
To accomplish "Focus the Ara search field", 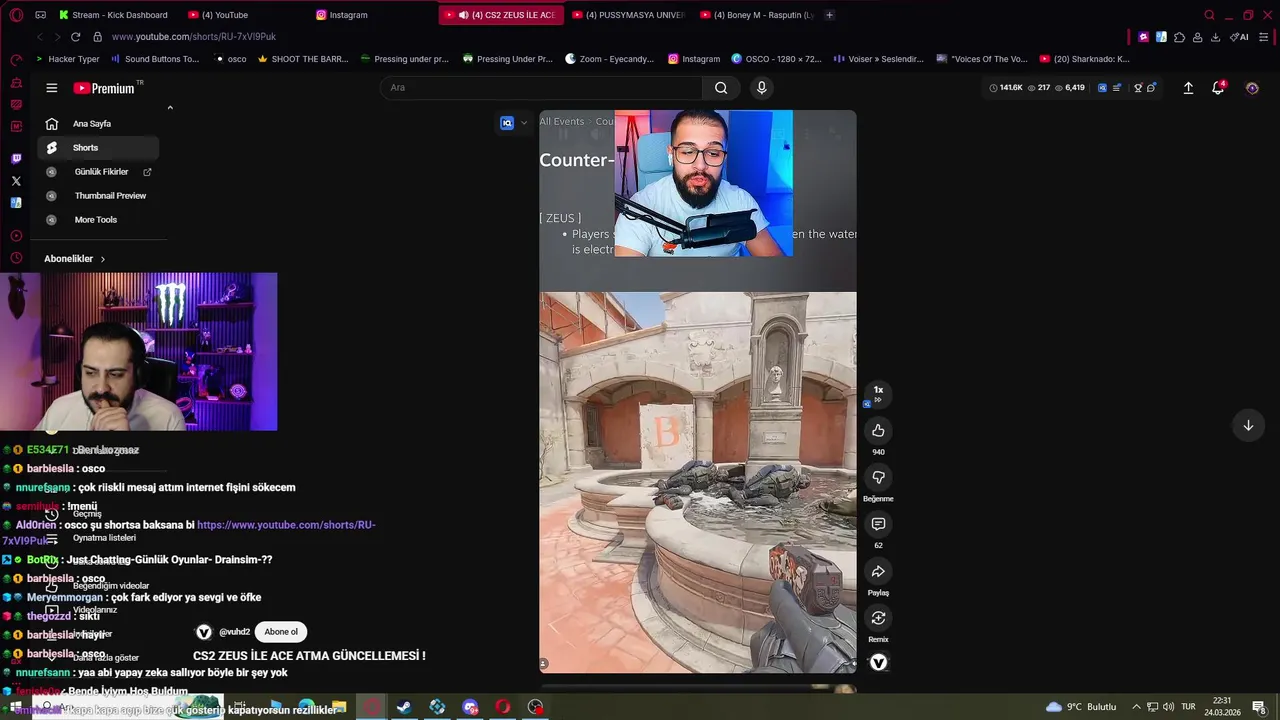I will pyautogui.click(x=541, y=88).
